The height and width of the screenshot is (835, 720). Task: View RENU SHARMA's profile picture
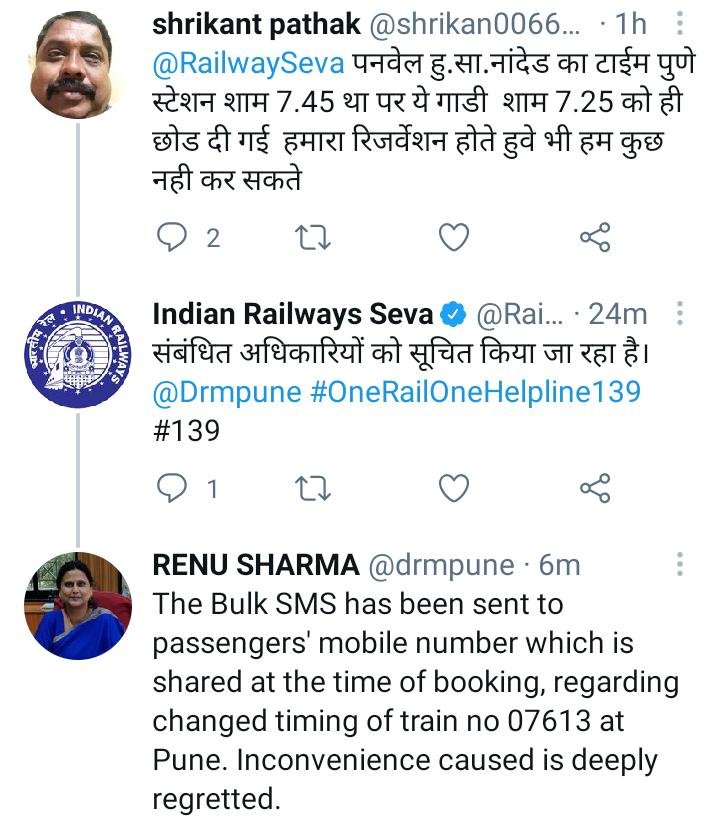[x=75, y=606]
